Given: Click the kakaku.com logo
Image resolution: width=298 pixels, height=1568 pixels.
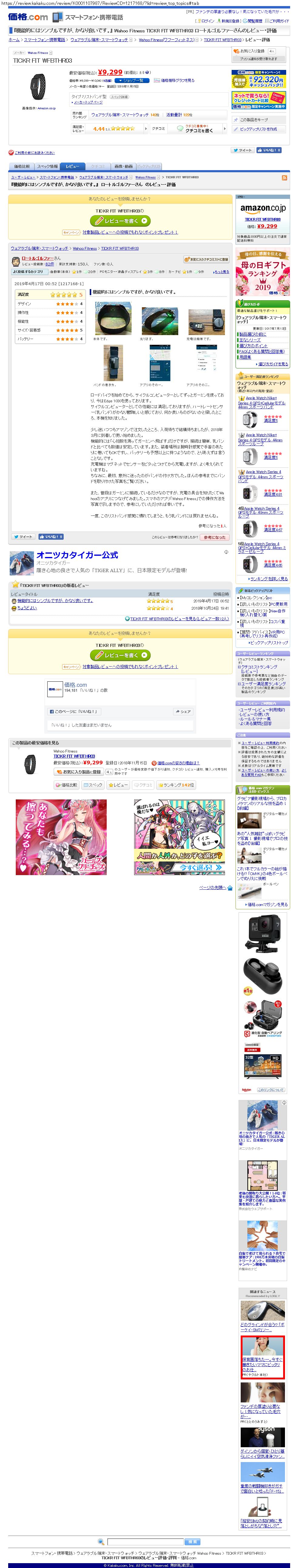Looking at the screenshot, I should 27,17.
